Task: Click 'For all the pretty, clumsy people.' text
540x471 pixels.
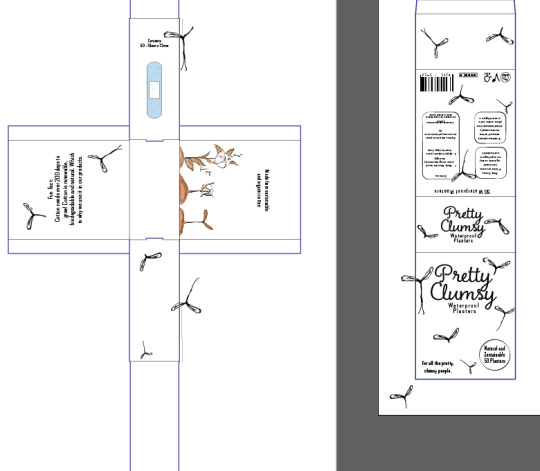Action: 438,367
